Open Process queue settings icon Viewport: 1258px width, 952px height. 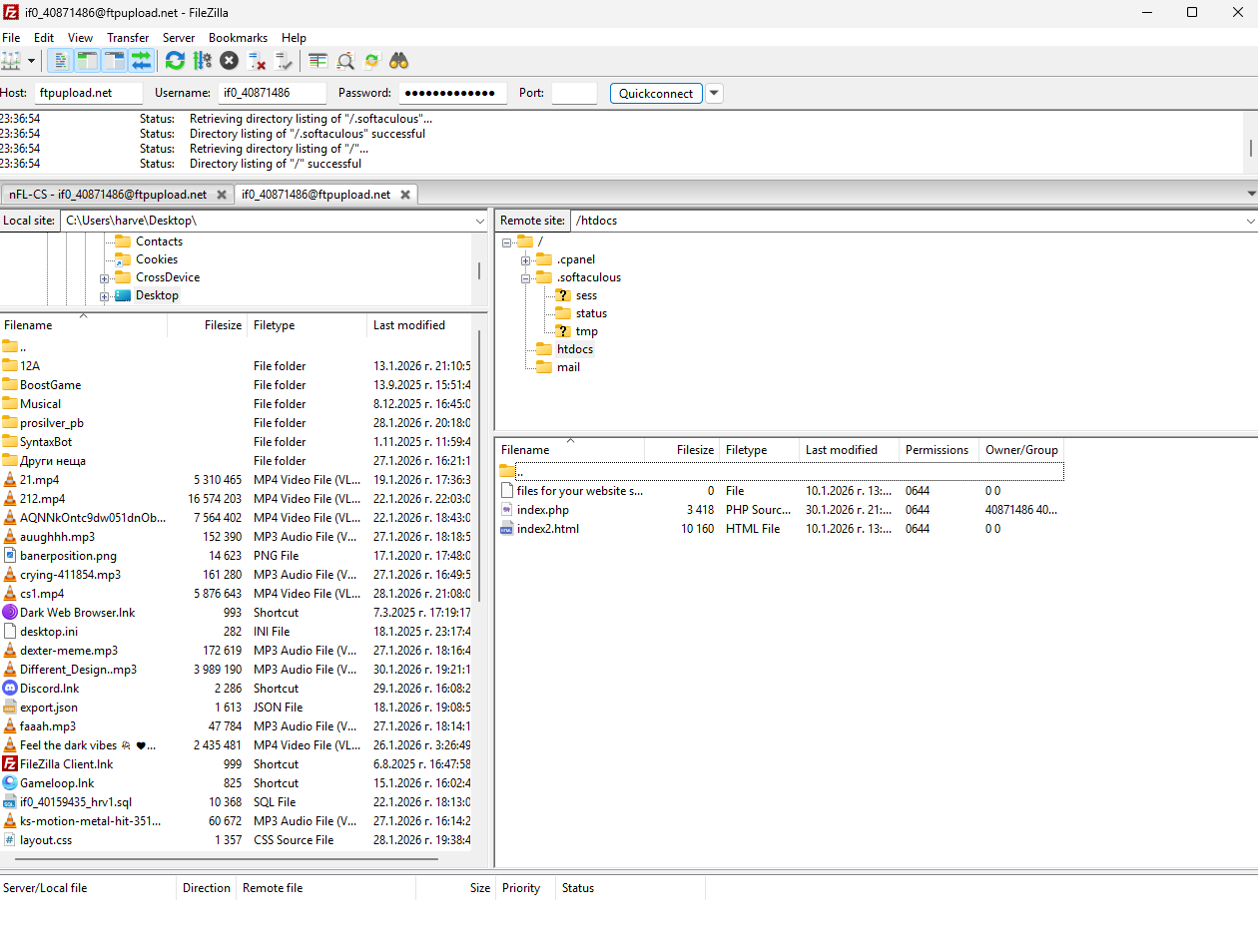(x=203, y=61)
